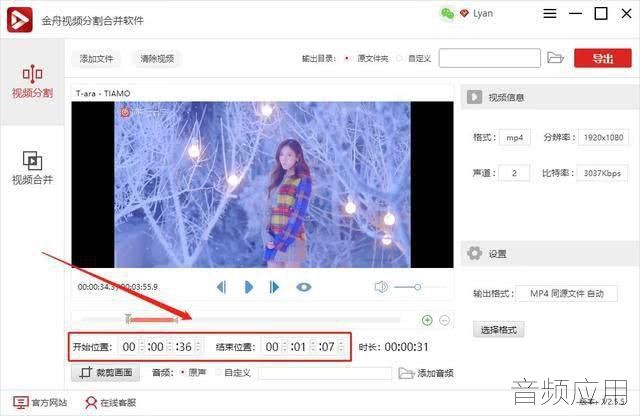The image size is (640, 416).
Task: Click the 选择格式 button
Action: tap(498, 329)
